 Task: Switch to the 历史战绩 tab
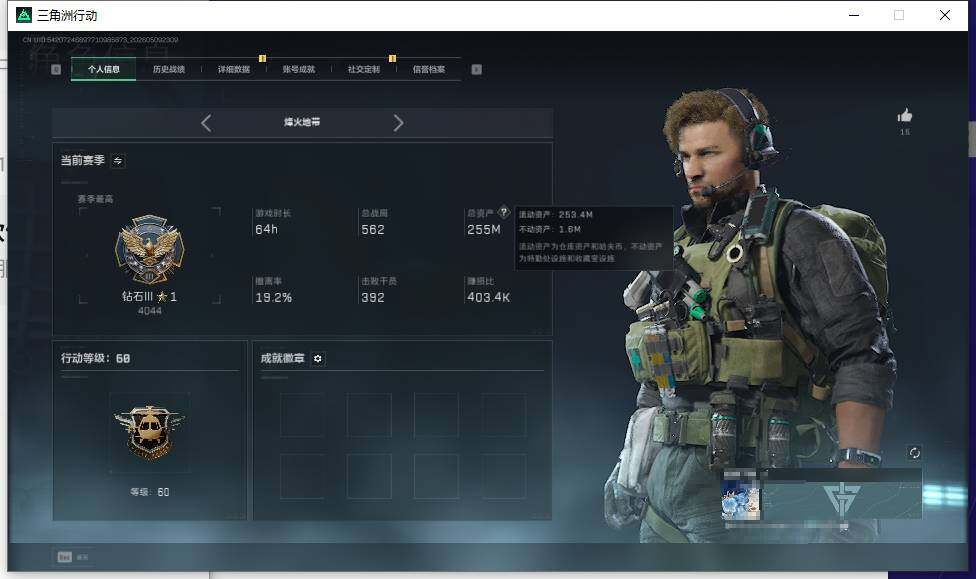tap(169, 69)
